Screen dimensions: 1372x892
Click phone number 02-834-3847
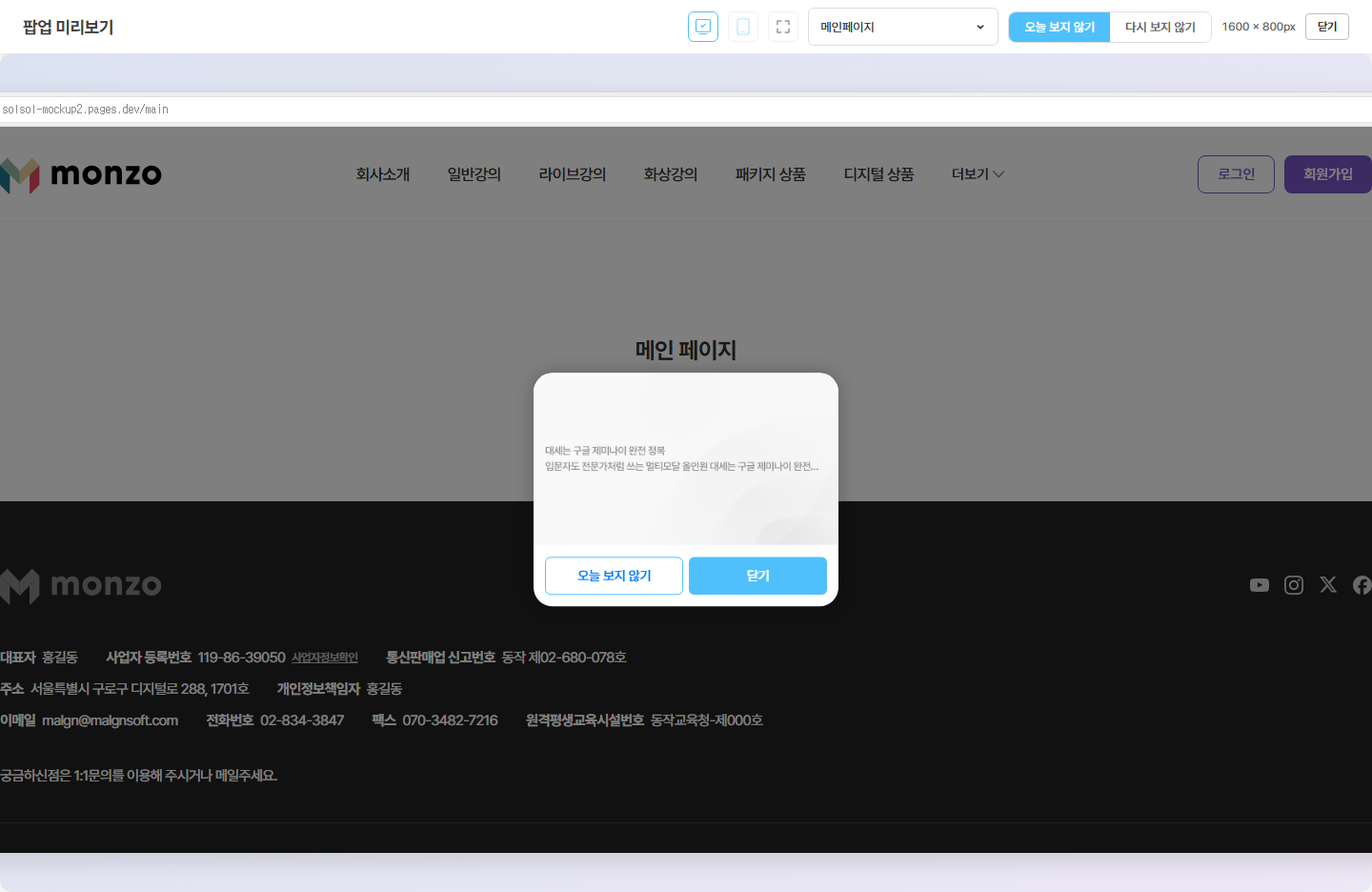click(x=302, y=720)
